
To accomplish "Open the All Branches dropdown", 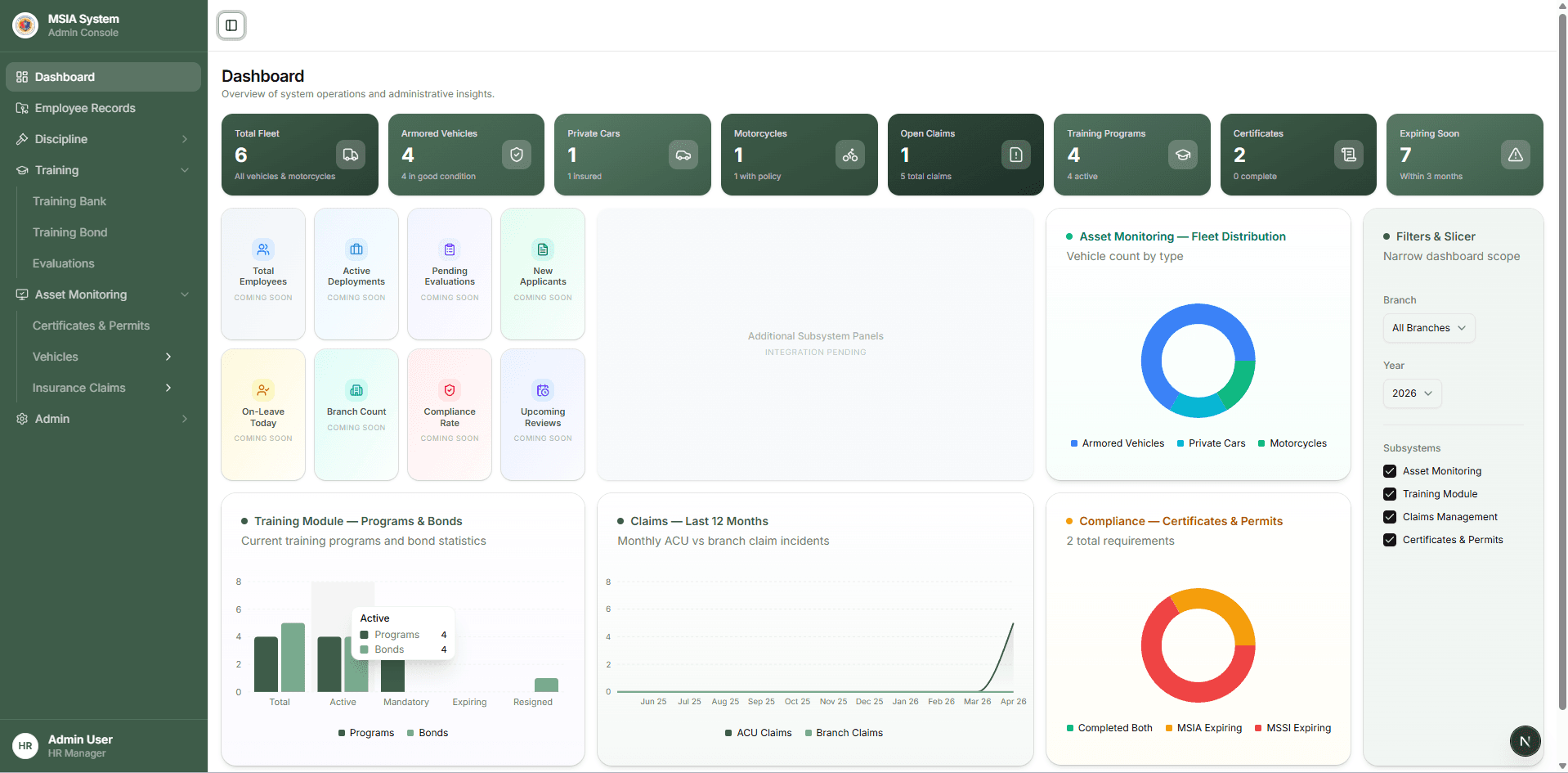I will pos(1429,328).
